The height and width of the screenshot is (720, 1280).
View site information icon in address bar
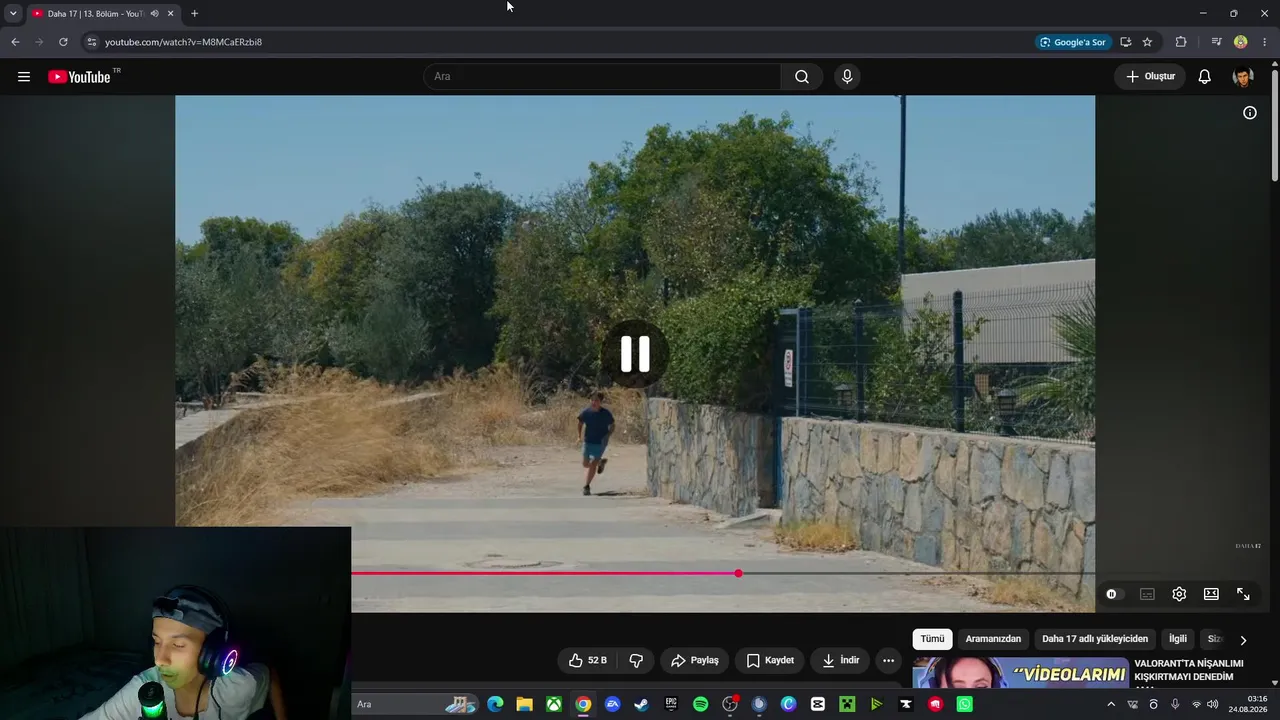91,42
